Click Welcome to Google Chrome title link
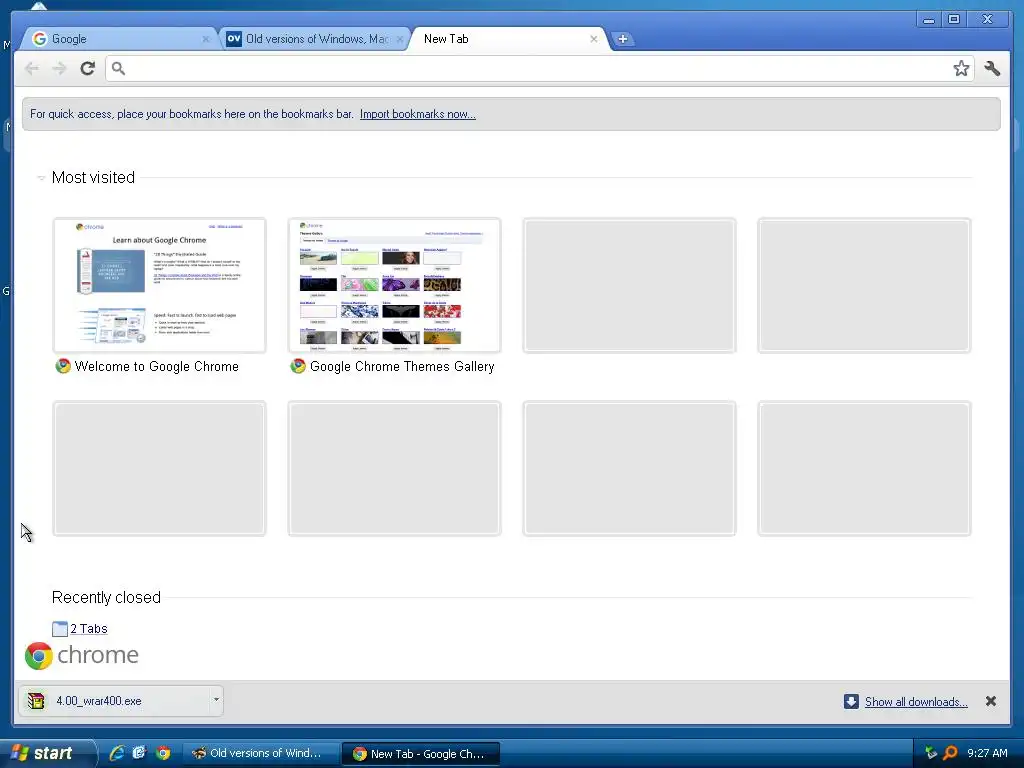The image size is (1024, 768). coord(157,366)
